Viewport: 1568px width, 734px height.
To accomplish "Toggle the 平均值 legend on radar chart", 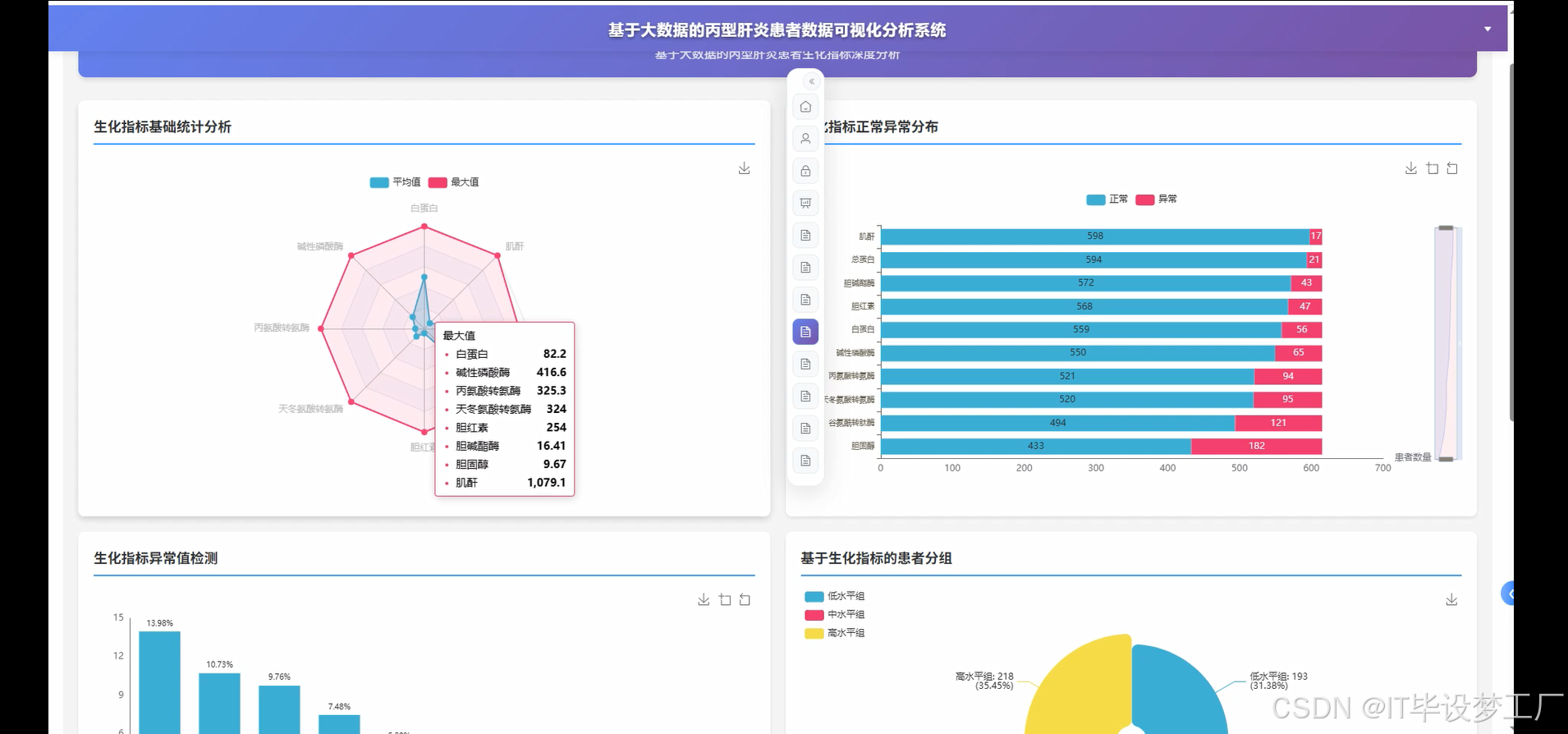I will [x=395, y=182].
